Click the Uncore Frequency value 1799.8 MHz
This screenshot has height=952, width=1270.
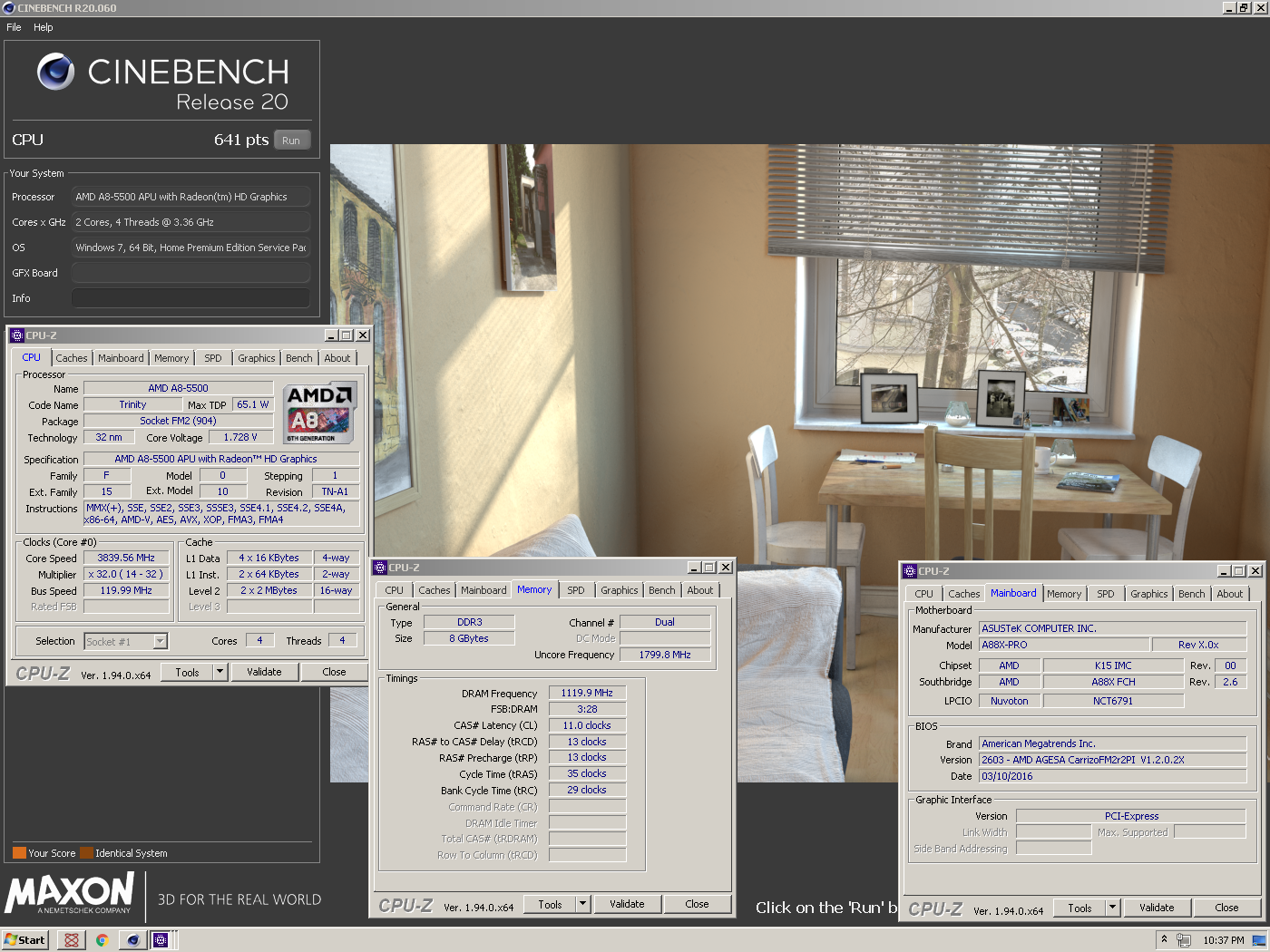pyautogui.click(x=665, y=655)
